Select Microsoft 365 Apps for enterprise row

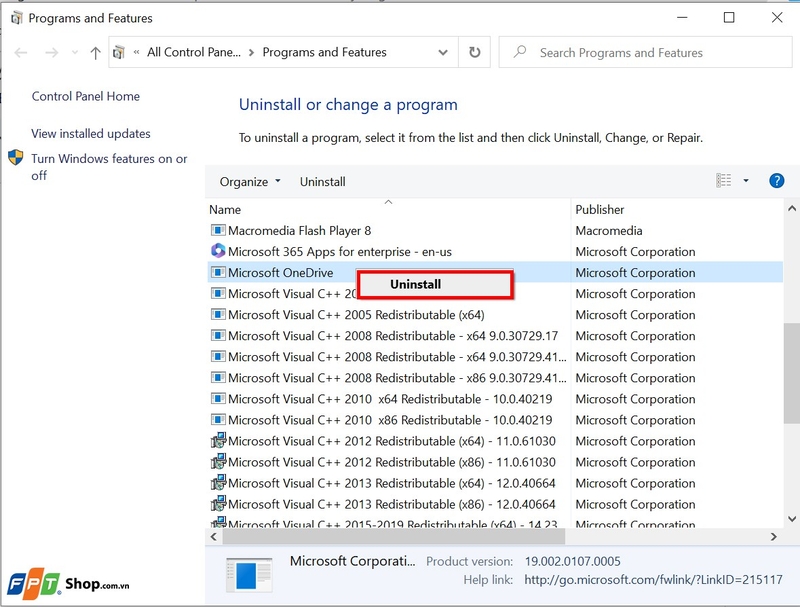coord(495,251)
